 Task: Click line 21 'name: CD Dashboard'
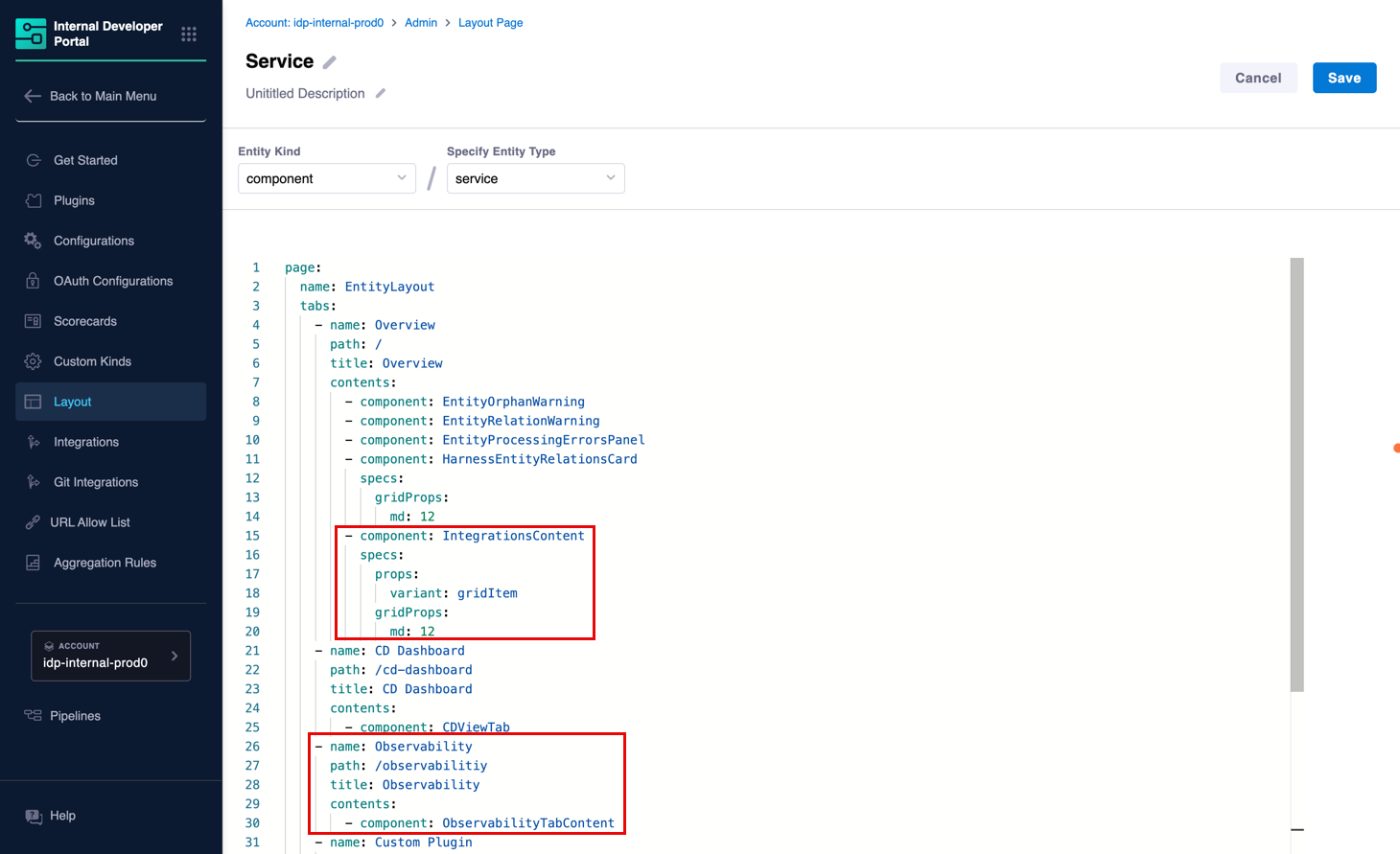397,651
